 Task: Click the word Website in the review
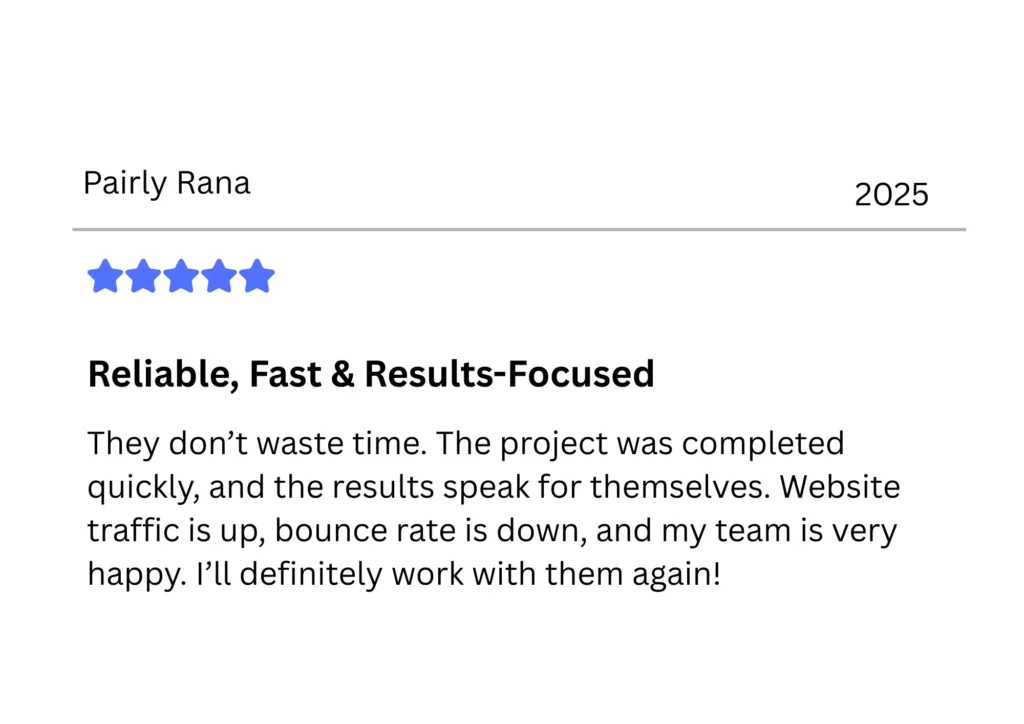840,487
